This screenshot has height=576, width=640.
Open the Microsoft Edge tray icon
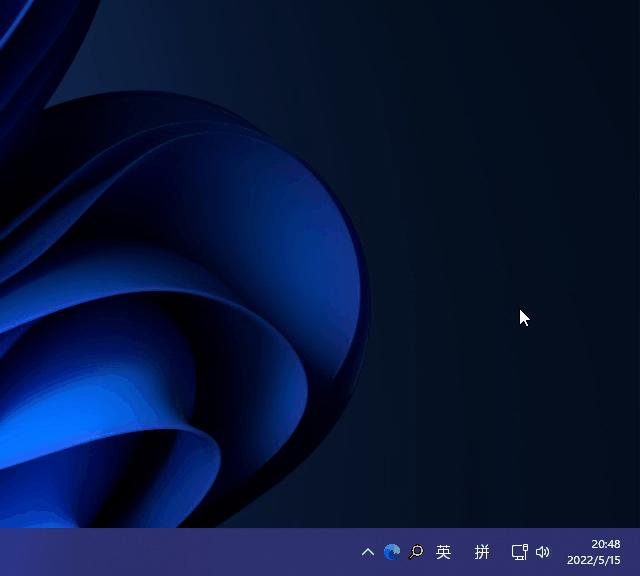tap(392, 552)
